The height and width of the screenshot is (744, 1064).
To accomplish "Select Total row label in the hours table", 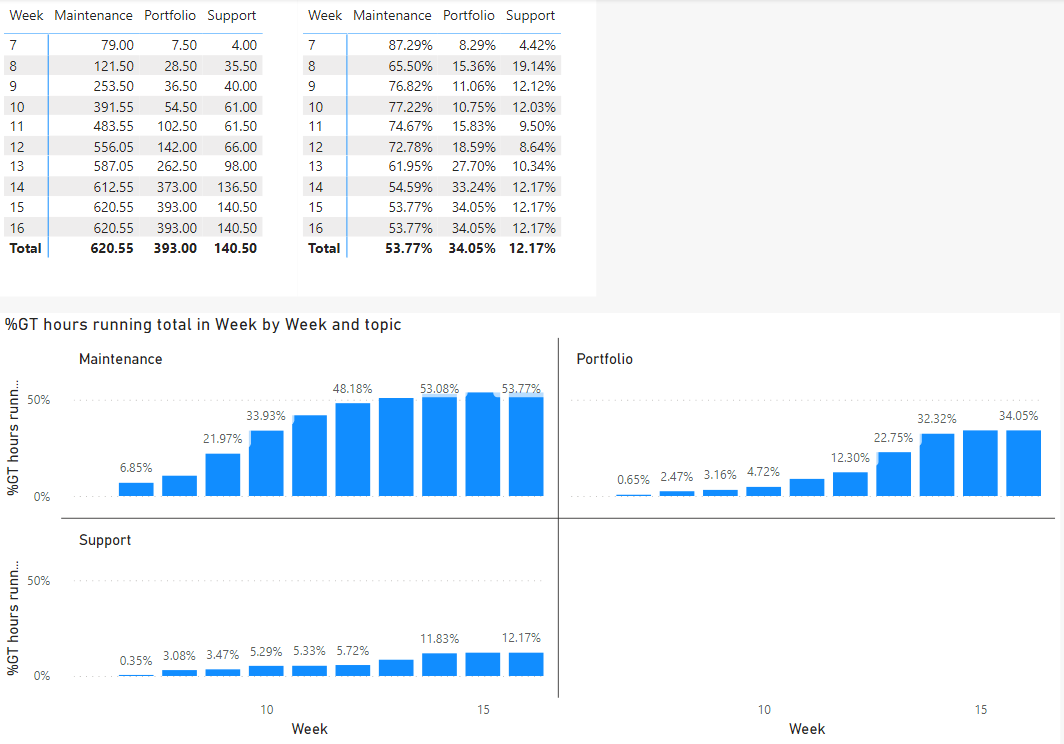I will pos(25,248).
